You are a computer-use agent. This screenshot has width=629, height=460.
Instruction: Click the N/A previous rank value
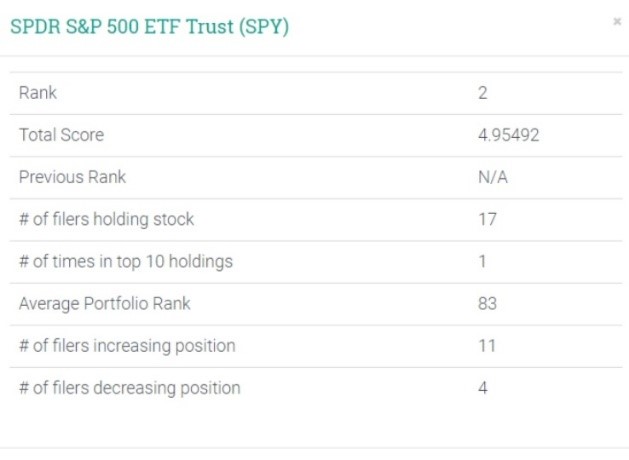(x=493, y=177)
